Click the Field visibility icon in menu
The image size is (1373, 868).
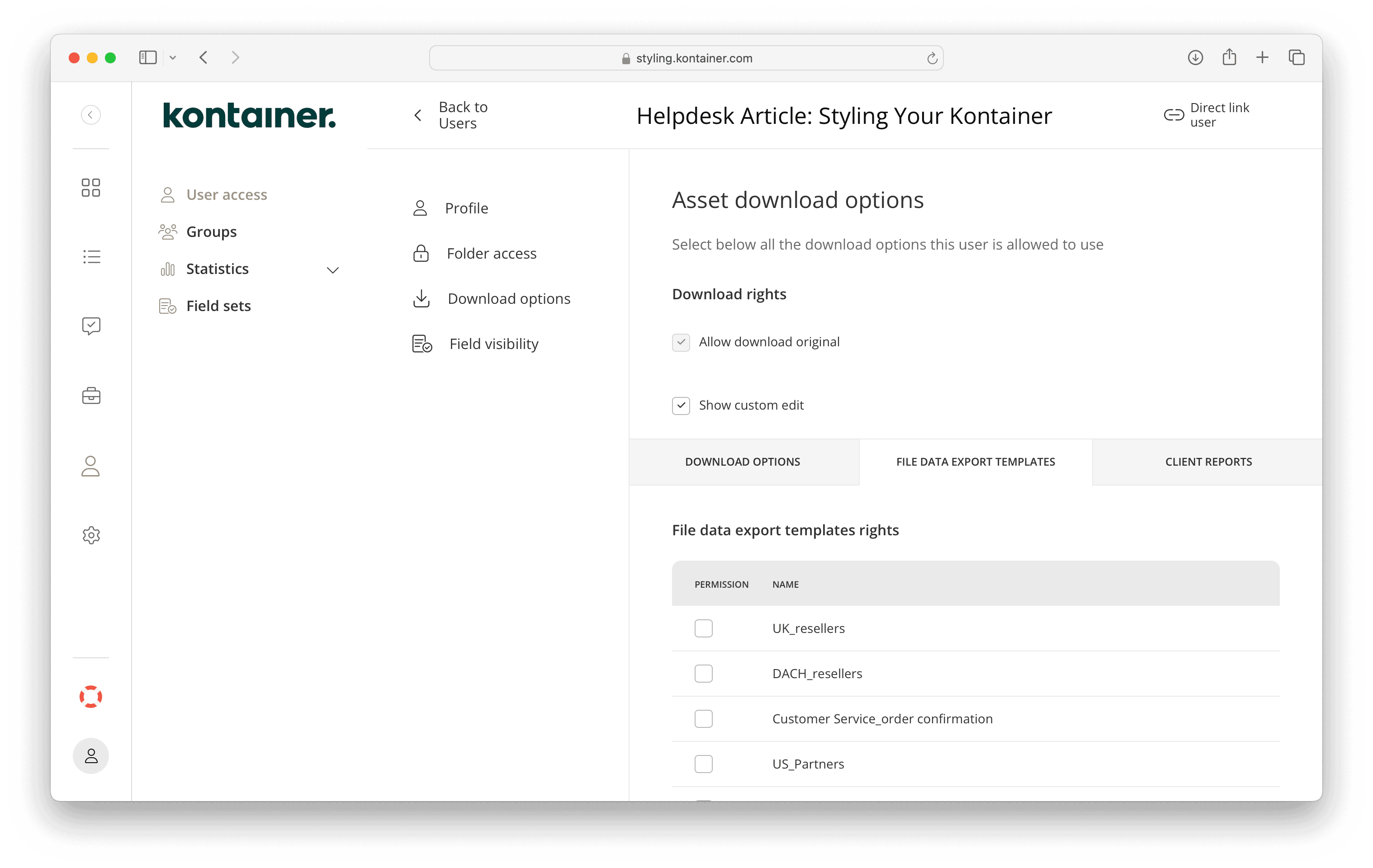coord(422,344)
